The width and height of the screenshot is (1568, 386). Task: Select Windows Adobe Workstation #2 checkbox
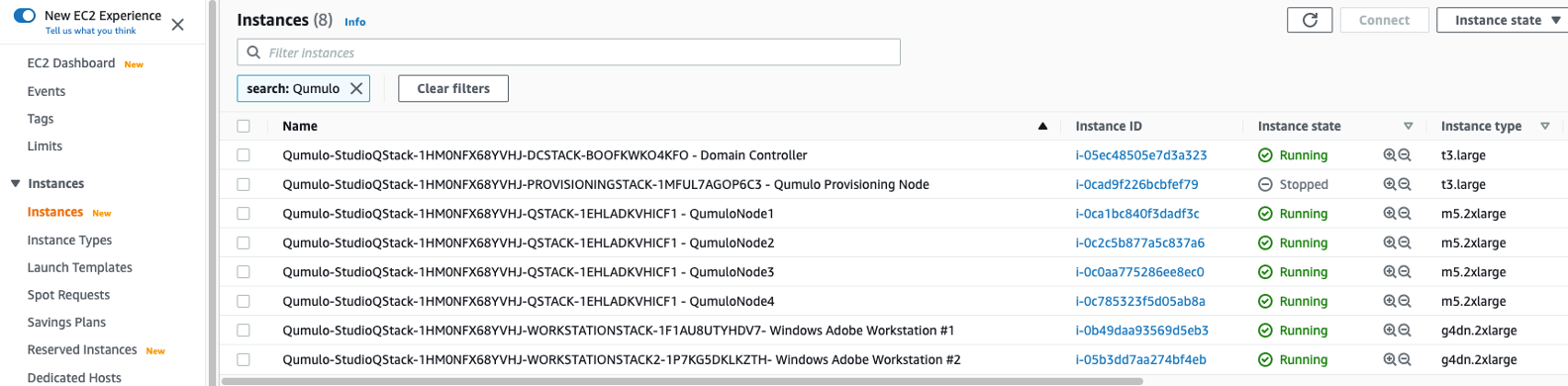244,359
